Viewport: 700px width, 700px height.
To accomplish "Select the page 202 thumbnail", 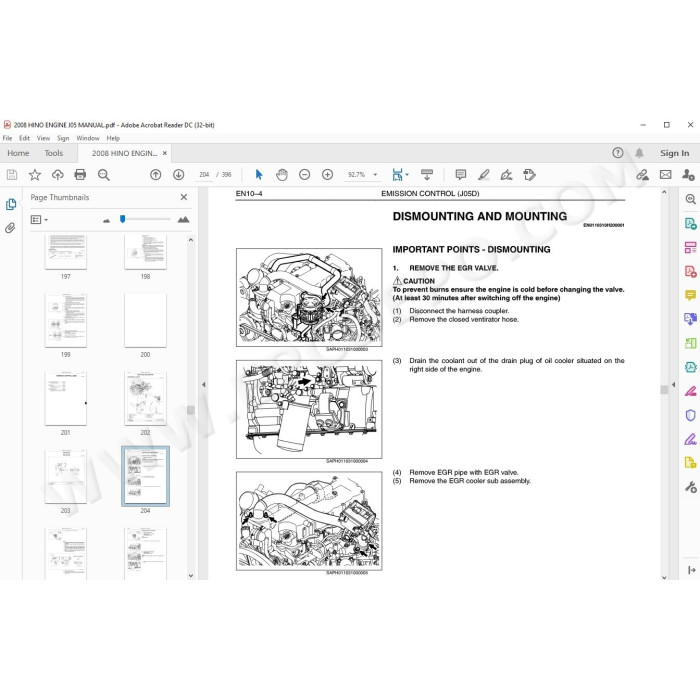I will (146, 398).
